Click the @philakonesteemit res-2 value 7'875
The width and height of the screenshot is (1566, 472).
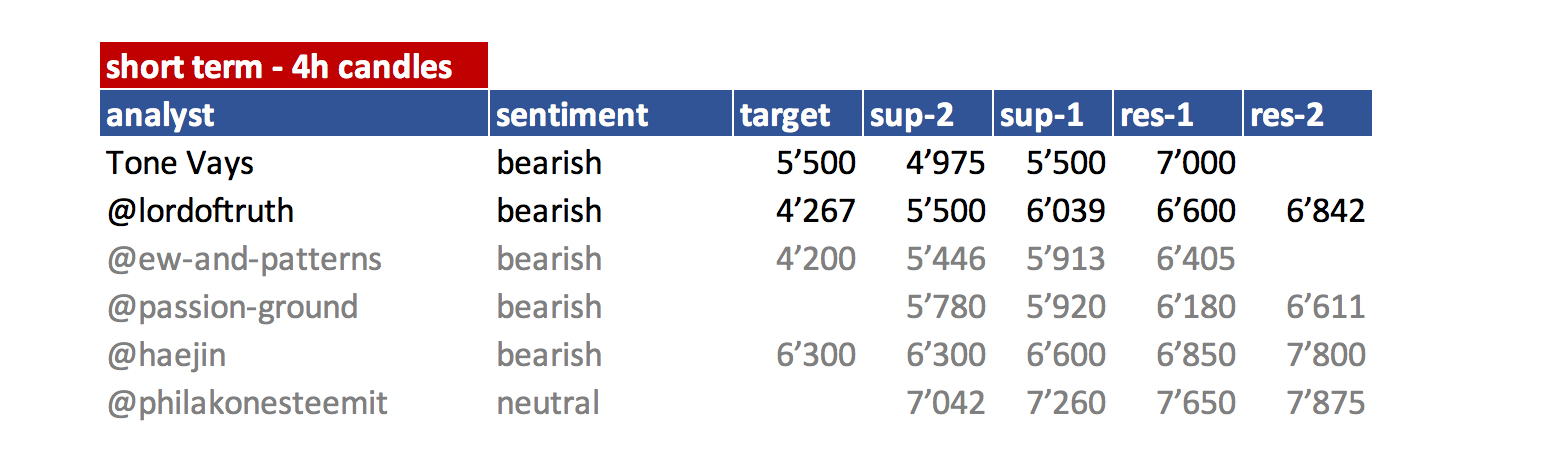1325,403
